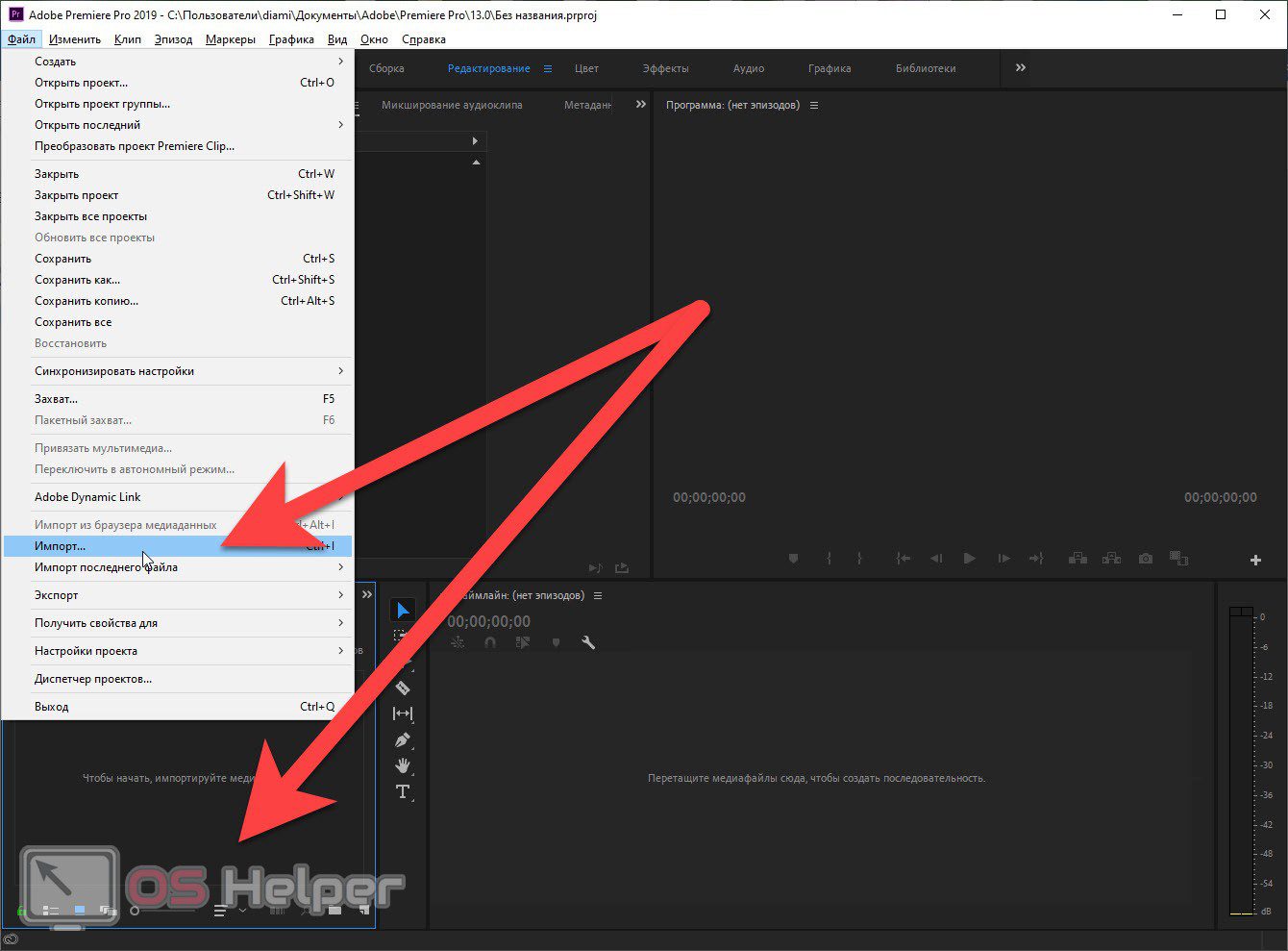Step forward one frame in Program monitor
The height and width of the screenshot is (951, 1288).
coord(1003,559)
